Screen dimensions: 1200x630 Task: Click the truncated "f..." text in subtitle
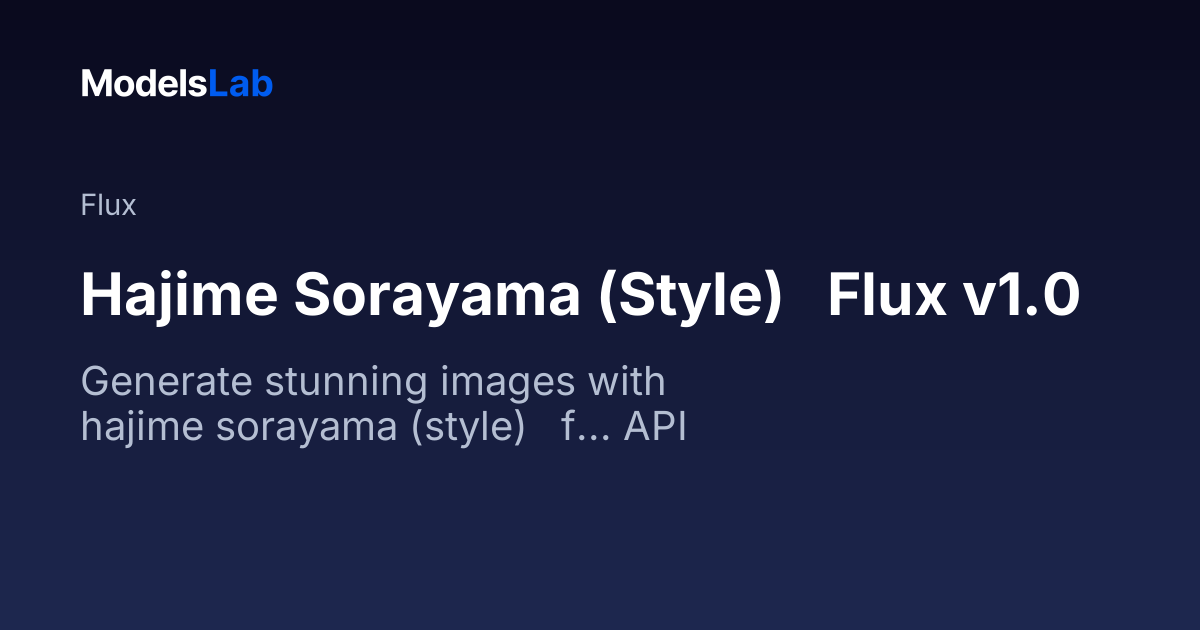pyautogui.click(x=585, y=427)
